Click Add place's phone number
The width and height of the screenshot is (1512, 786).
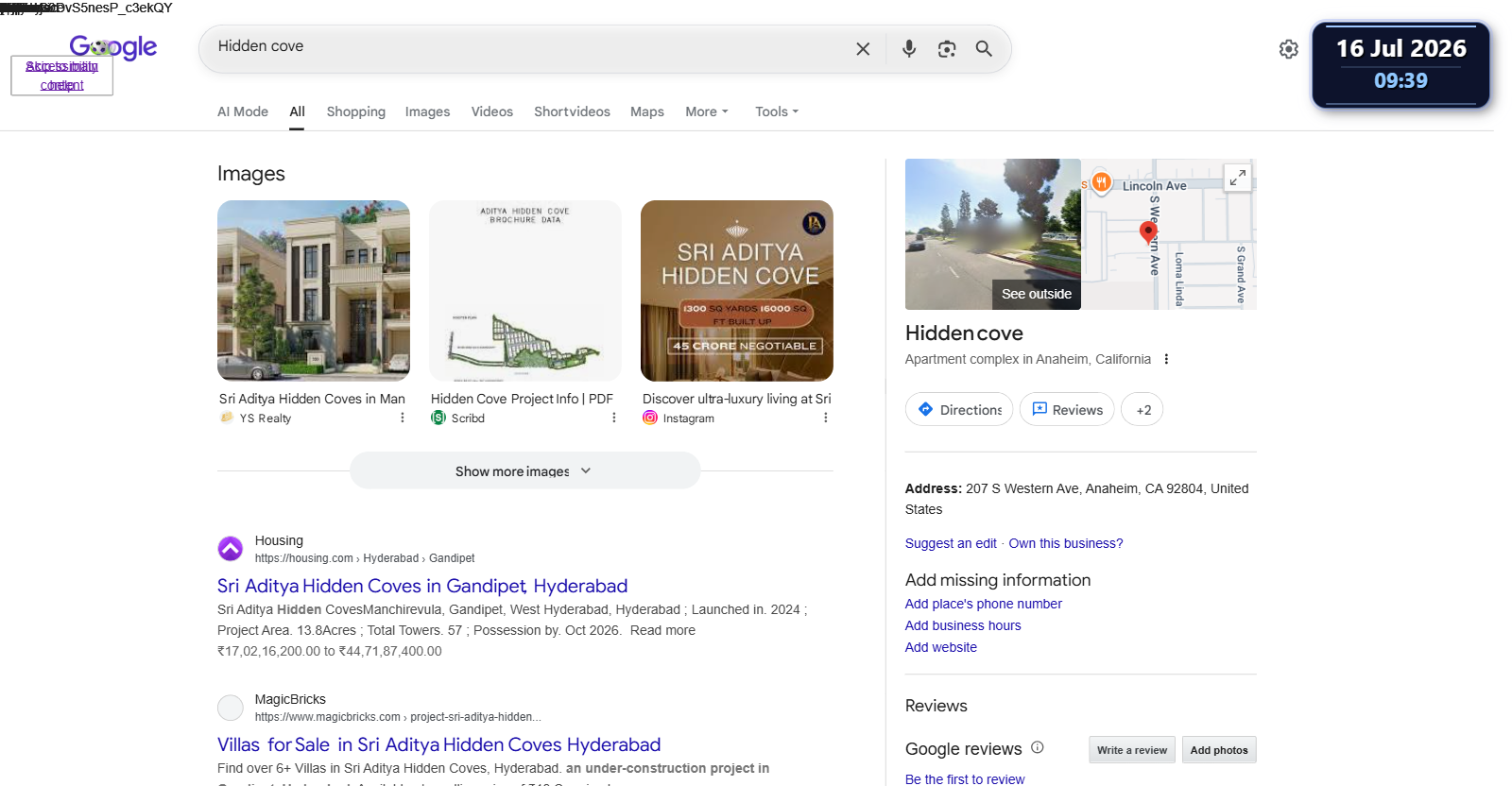(x=984, y=604)
